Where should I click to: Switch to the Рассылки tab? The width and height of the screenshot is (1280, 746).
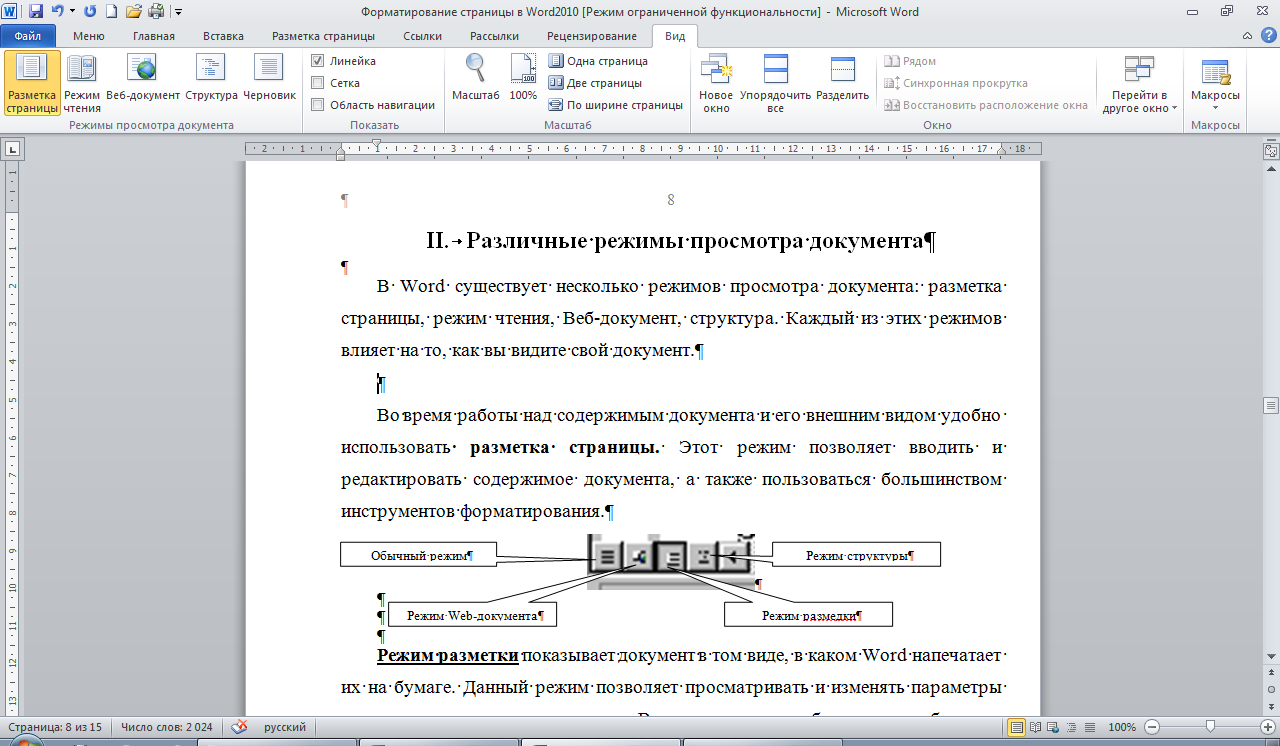494,36
